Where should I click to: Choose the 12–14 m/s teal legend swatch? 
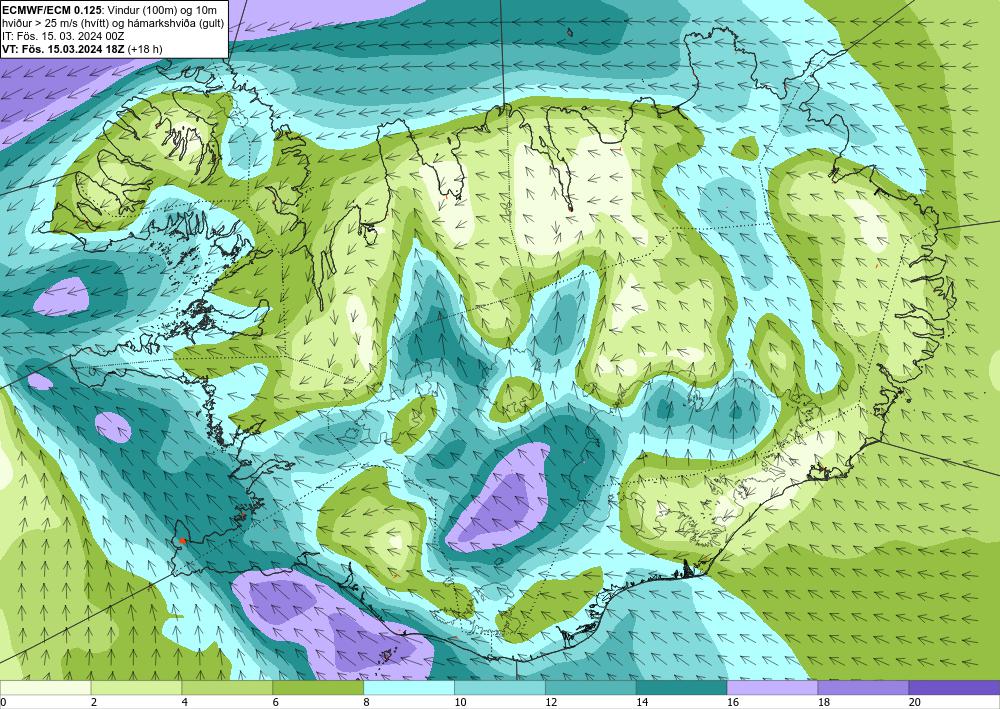point(591,688)
